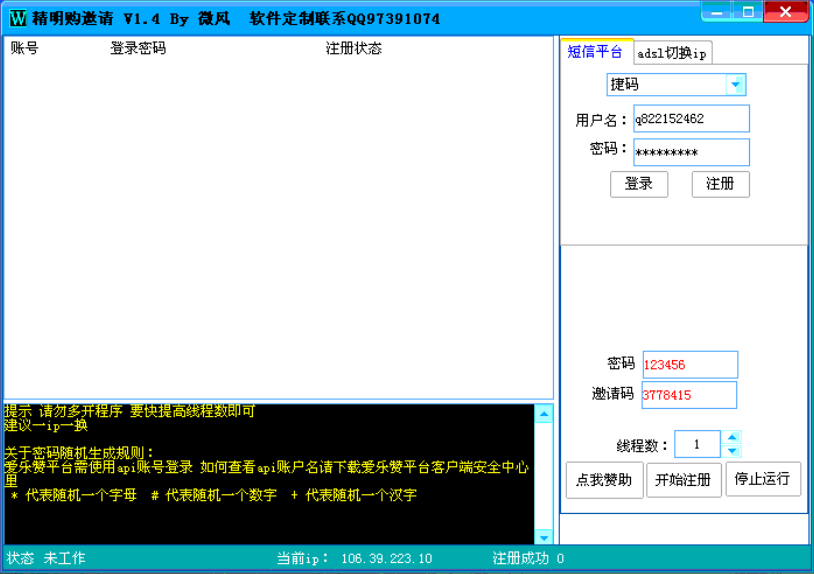This screenshot has height=574, width=814.
Task: Decrease thread count with down arrow
Action: click(x=732, y=451)
